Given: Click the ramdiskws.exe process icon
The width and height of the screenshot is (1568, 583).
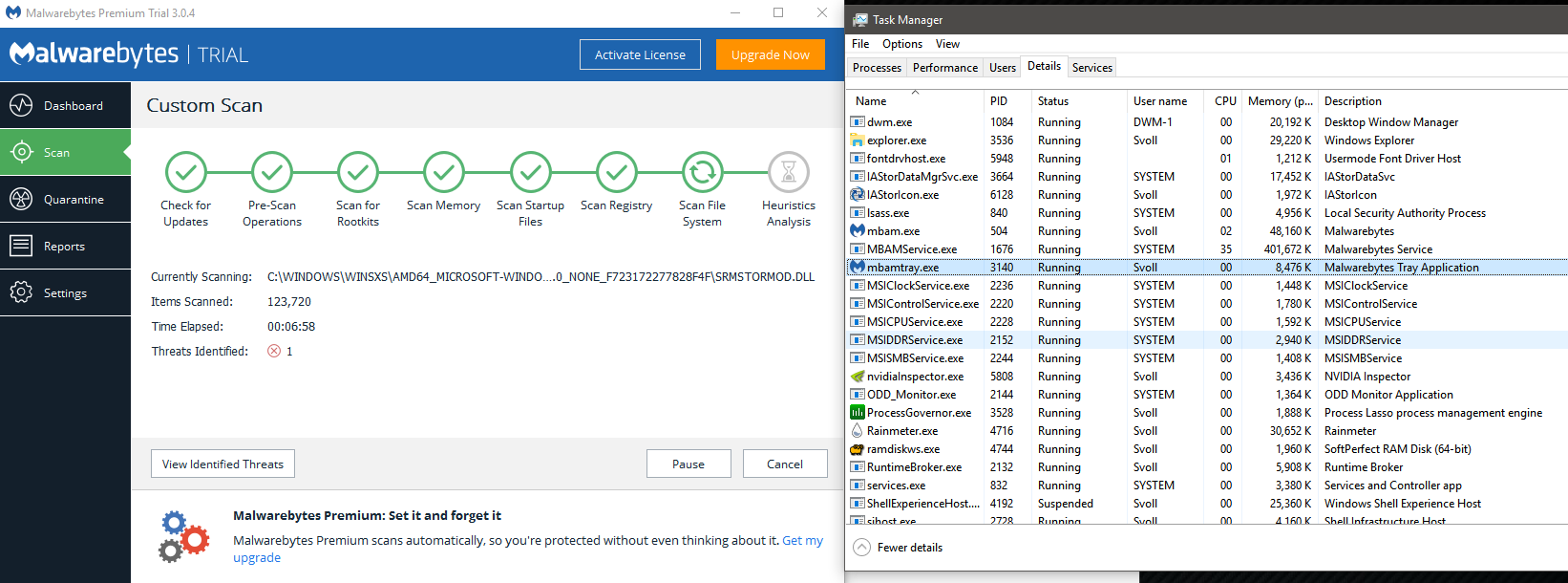Looking at the screenshot, I should coord(858,449).
